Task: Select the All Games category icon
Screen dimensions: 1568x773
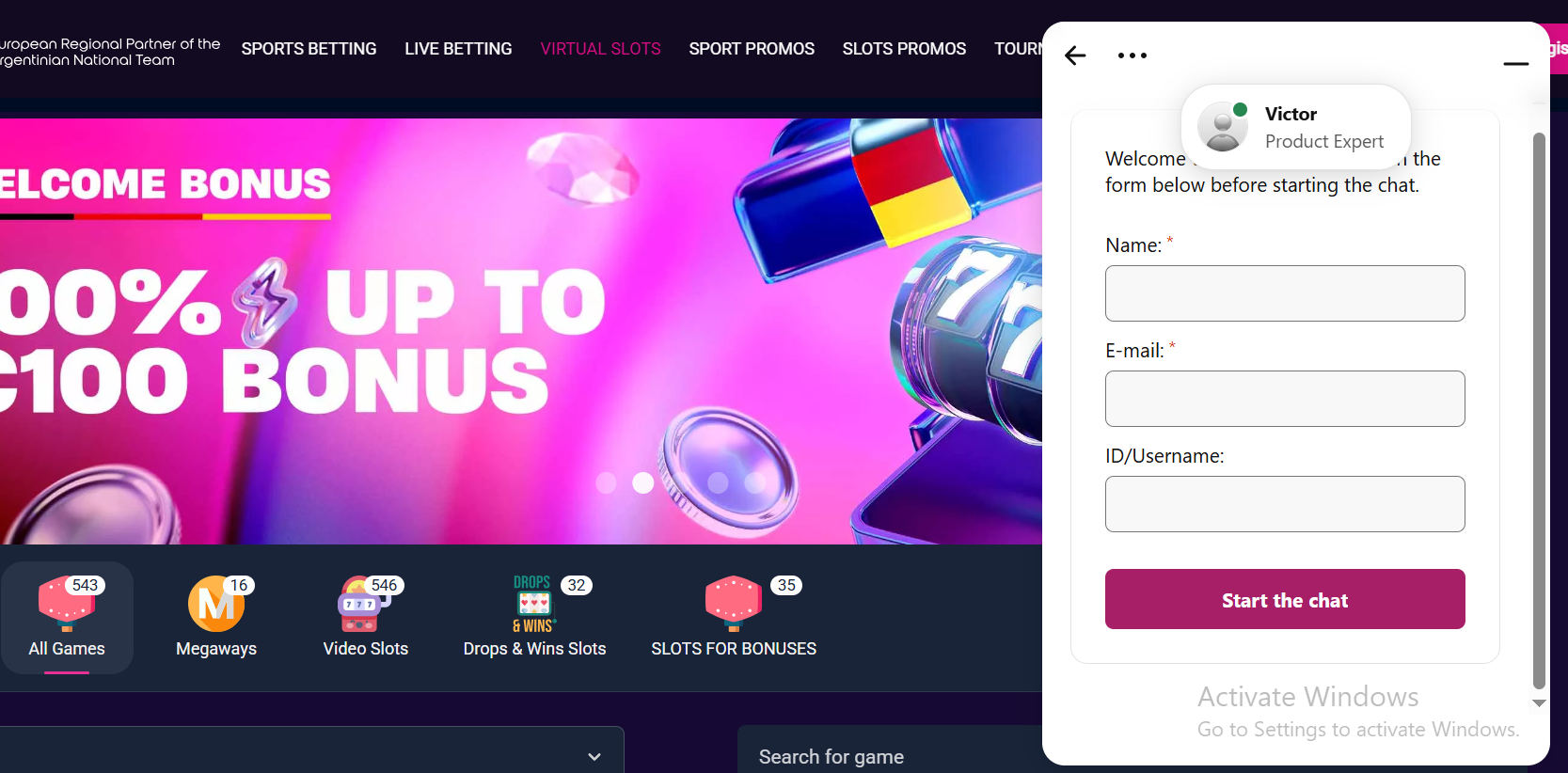Action: click(x=67, y=603)
